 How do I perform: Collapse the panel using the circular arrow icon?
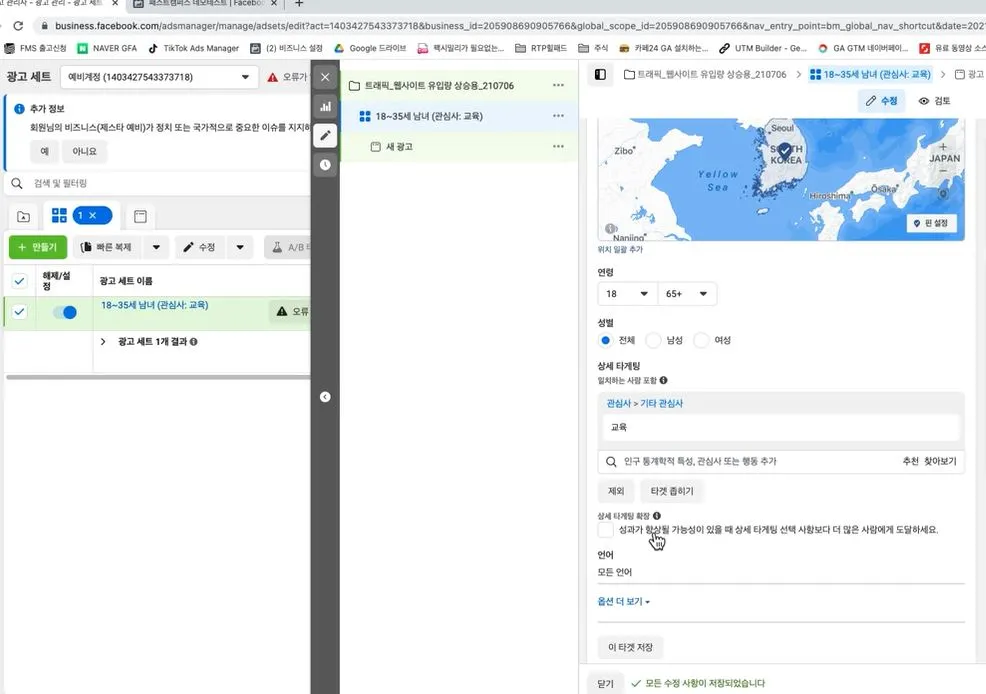[324, 397]
